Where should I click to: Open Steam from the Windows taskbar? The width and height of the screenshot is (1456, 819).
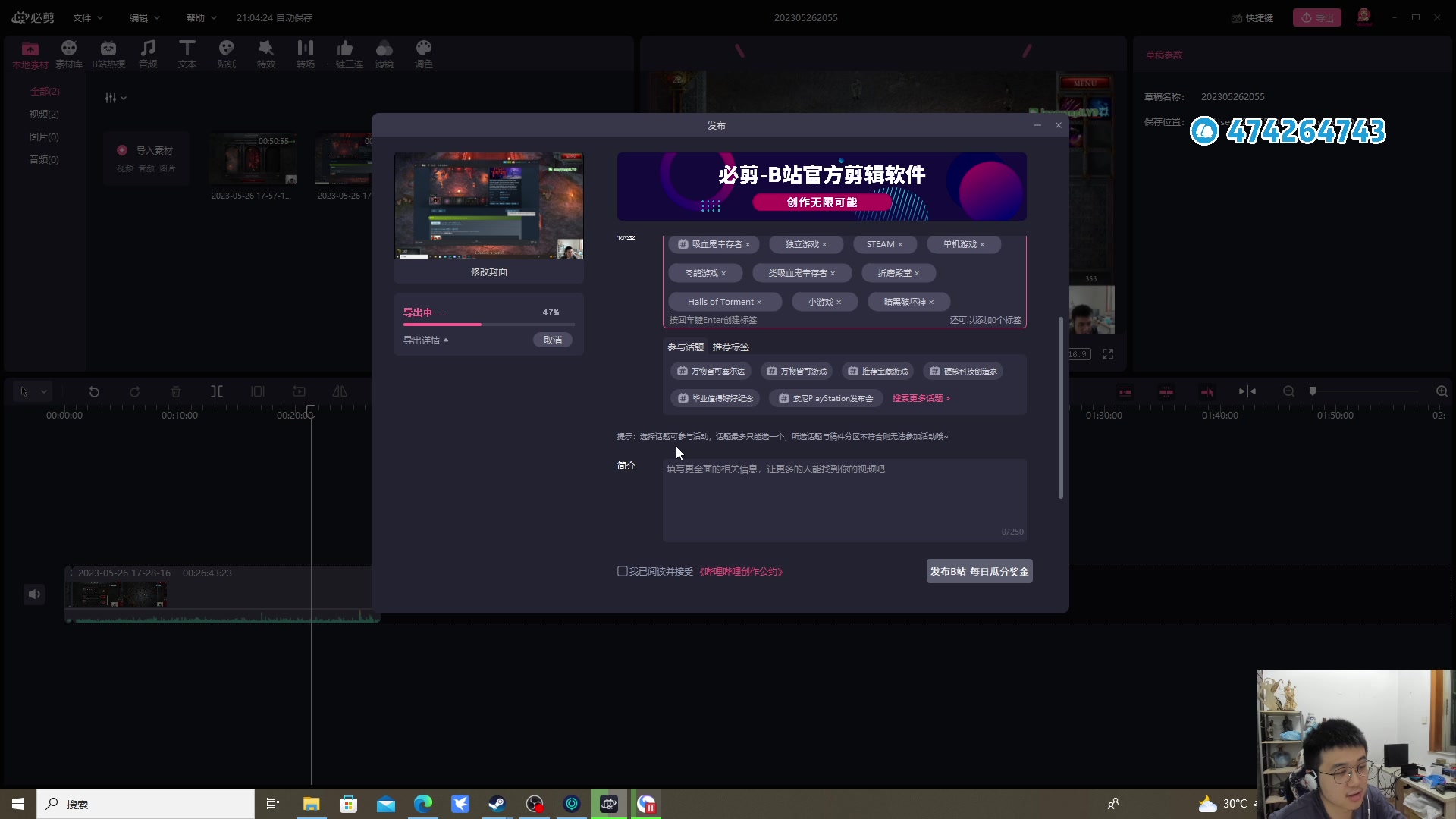497,804
